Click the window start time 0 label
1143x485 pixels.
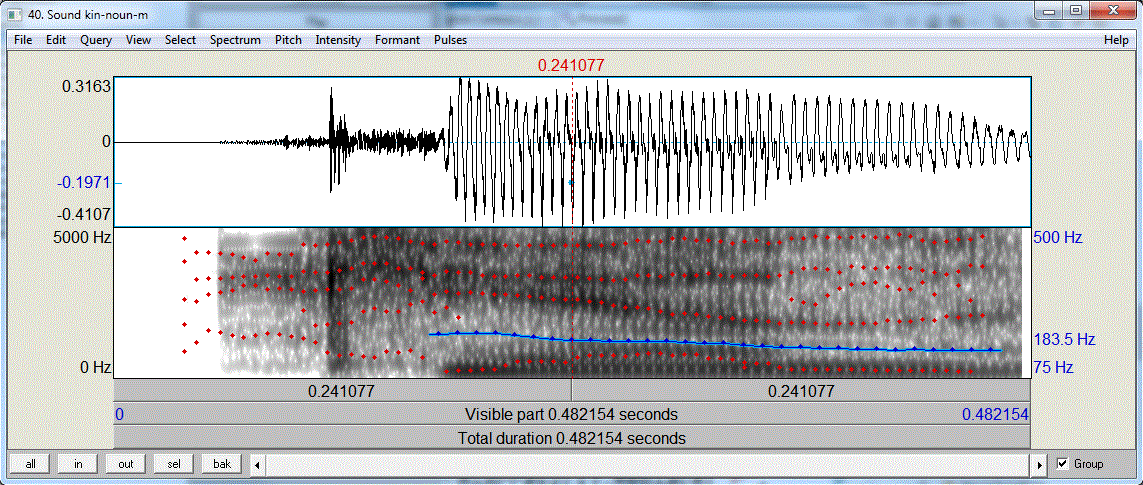coord(120,414)
